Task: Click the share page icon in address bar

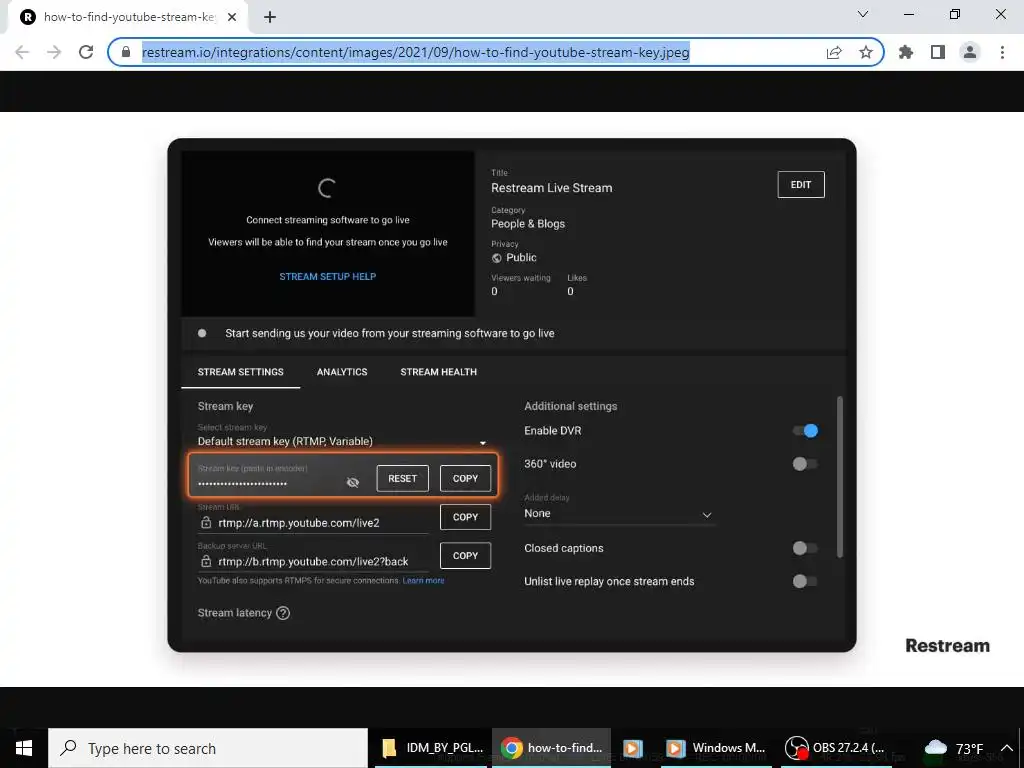Action: point(834,52)
